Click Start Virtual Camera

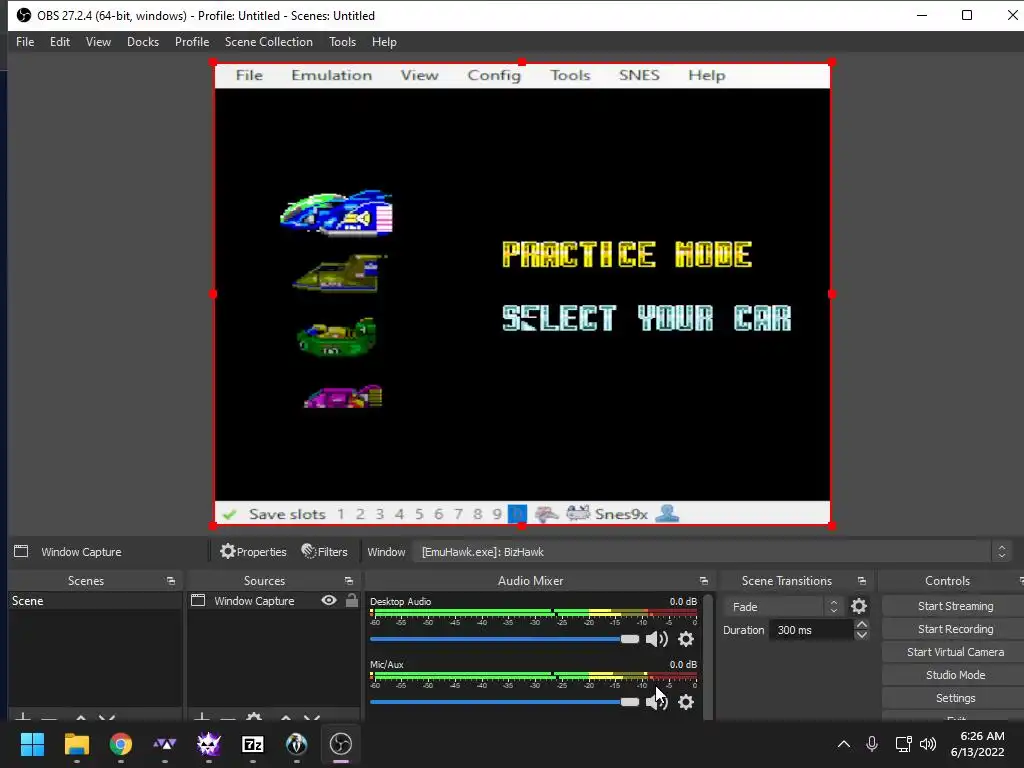[955, 652]
